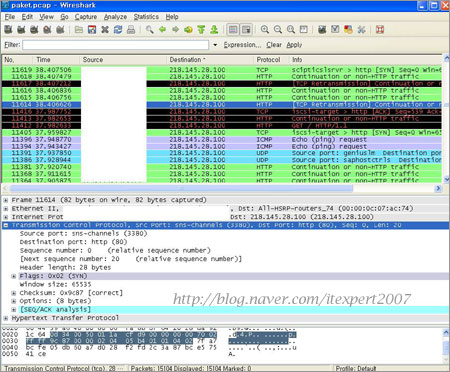Open the Statistics menu
This screenshot has height=372, width=450.
click(x=146, y=17)
